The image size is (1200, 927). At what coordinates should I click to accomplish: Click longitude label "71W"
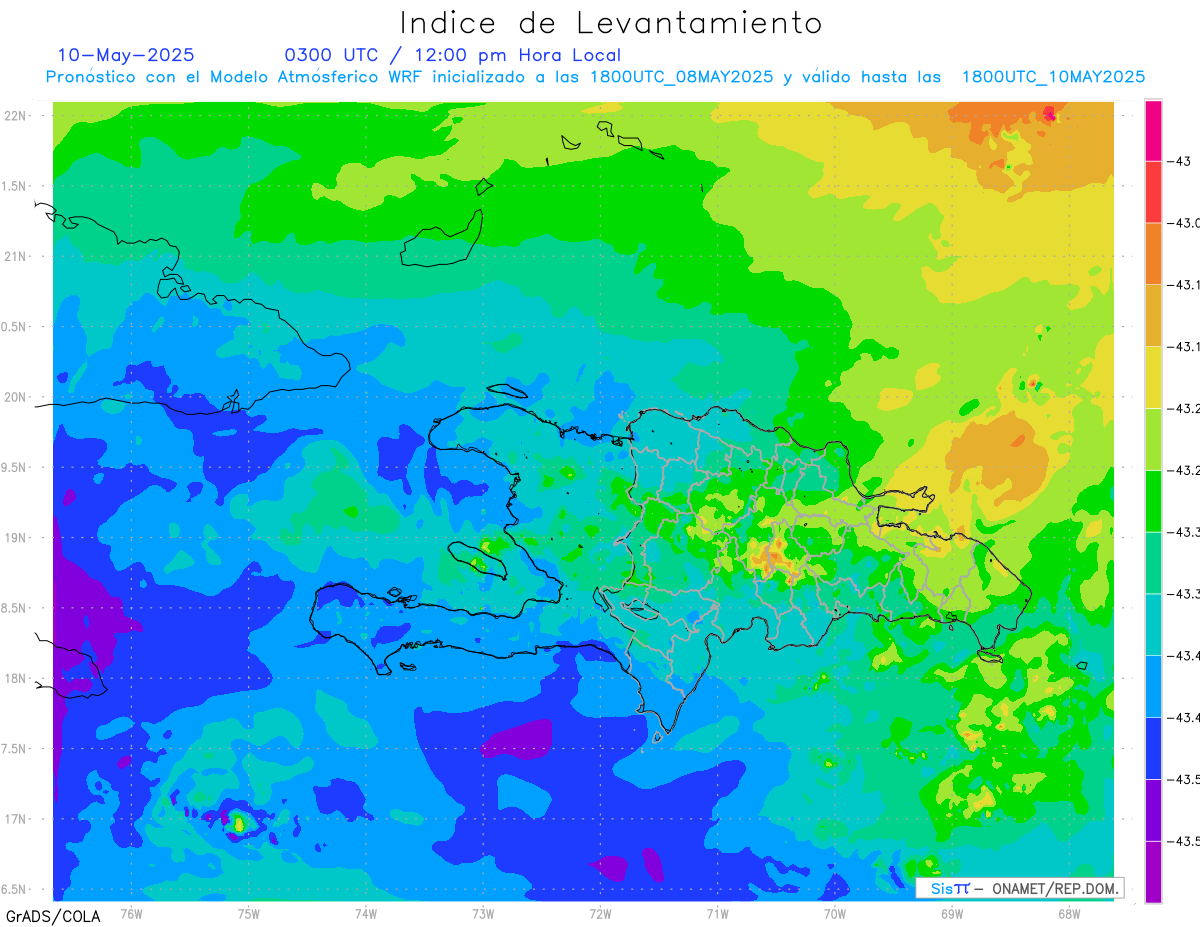click(717, 913)
